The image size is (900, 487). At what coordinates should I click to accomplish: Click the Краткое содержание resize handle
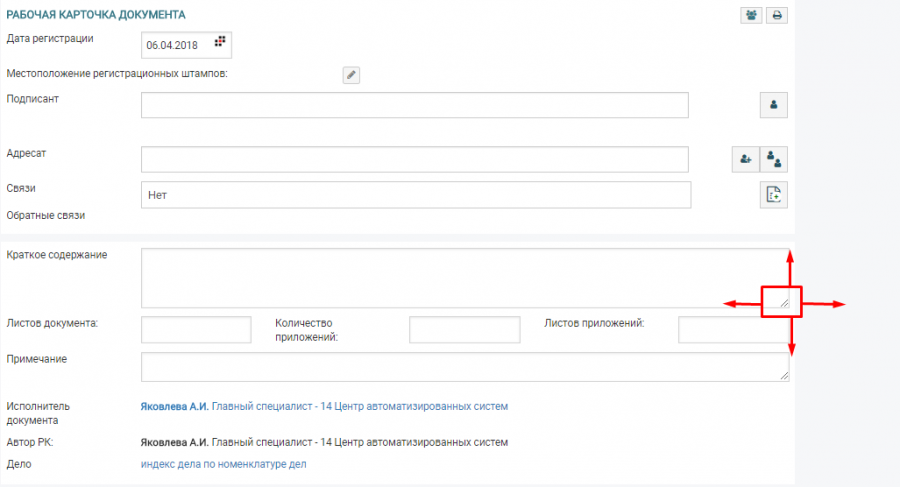tap(783, 301)
